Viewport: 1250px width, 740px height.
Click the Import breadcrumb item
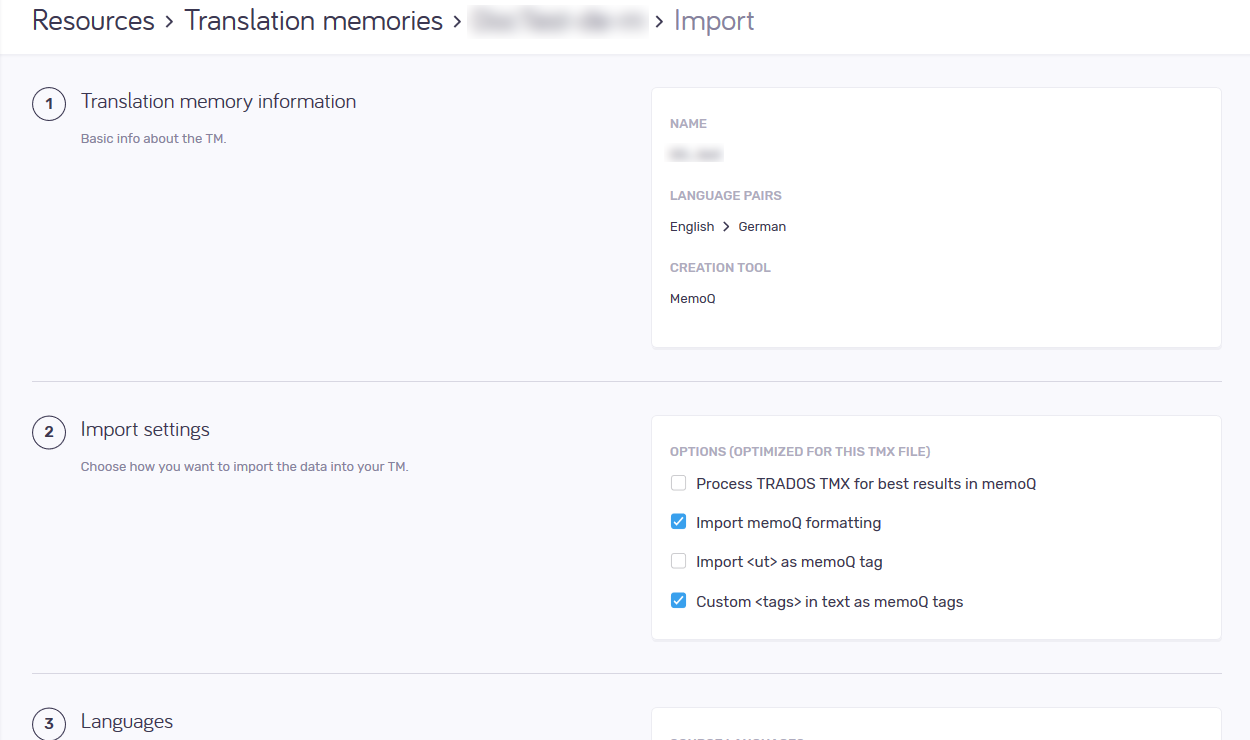click(x=714, y=21)
